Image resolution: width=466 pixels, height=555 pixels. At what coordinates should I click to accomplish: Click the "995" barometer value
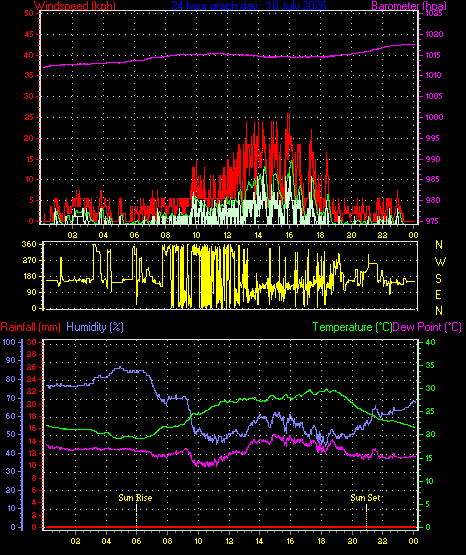(x=432, y=138)
